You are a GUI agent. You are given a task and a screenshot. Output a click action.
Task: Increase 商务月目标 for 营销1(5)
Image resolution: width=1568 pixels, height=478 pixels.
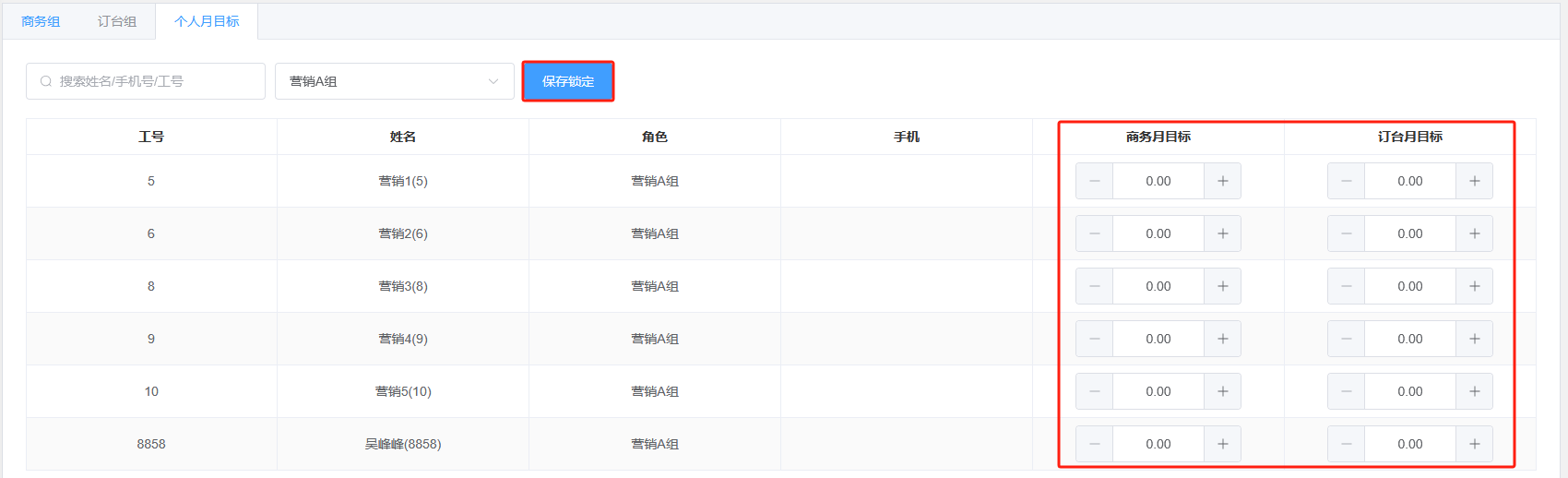pyautogui.click(x=1222, y=181)
